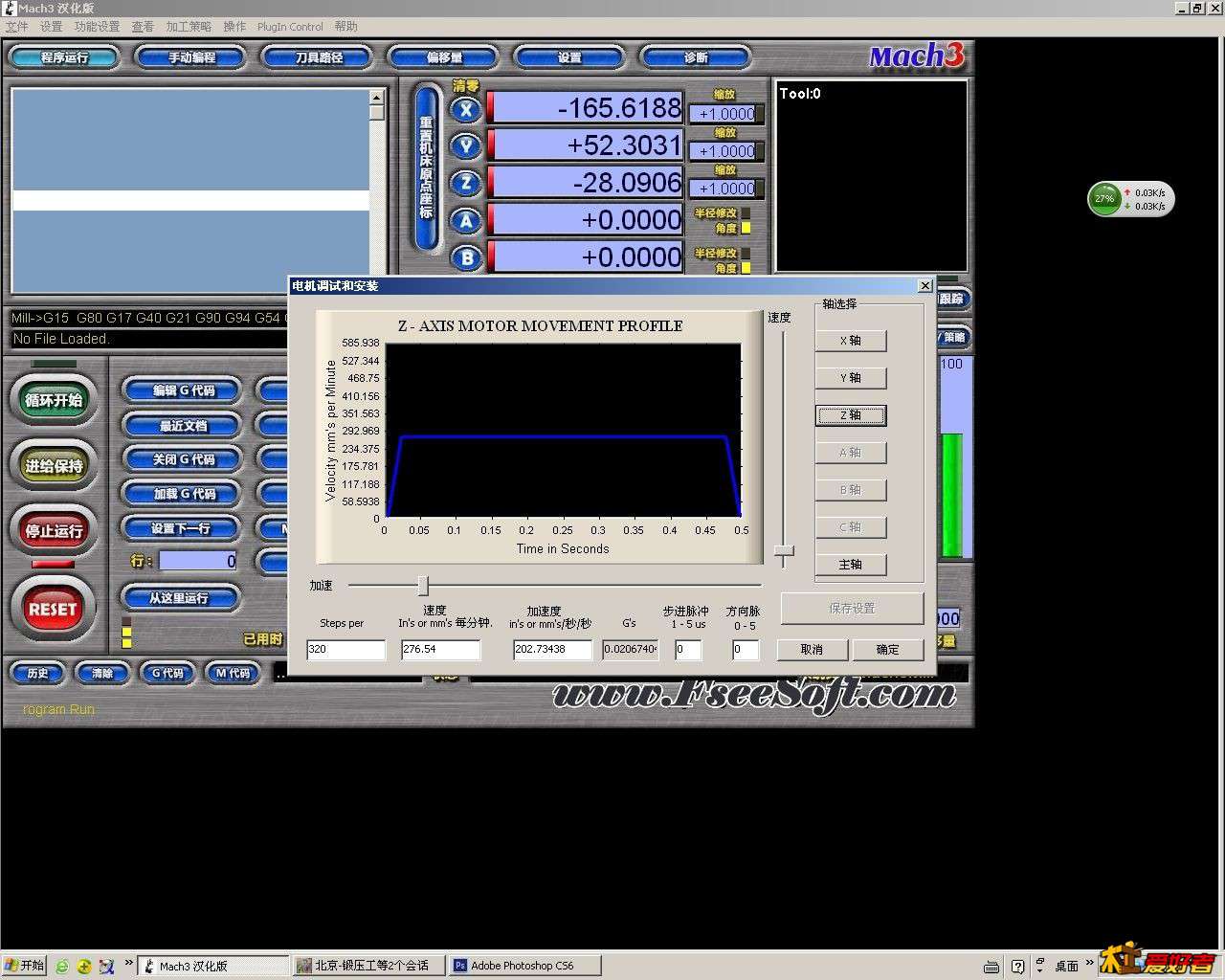The image size is (1225, 980).
Task: Click 取消 to cancel motor tuning
Action: [812, 650]
